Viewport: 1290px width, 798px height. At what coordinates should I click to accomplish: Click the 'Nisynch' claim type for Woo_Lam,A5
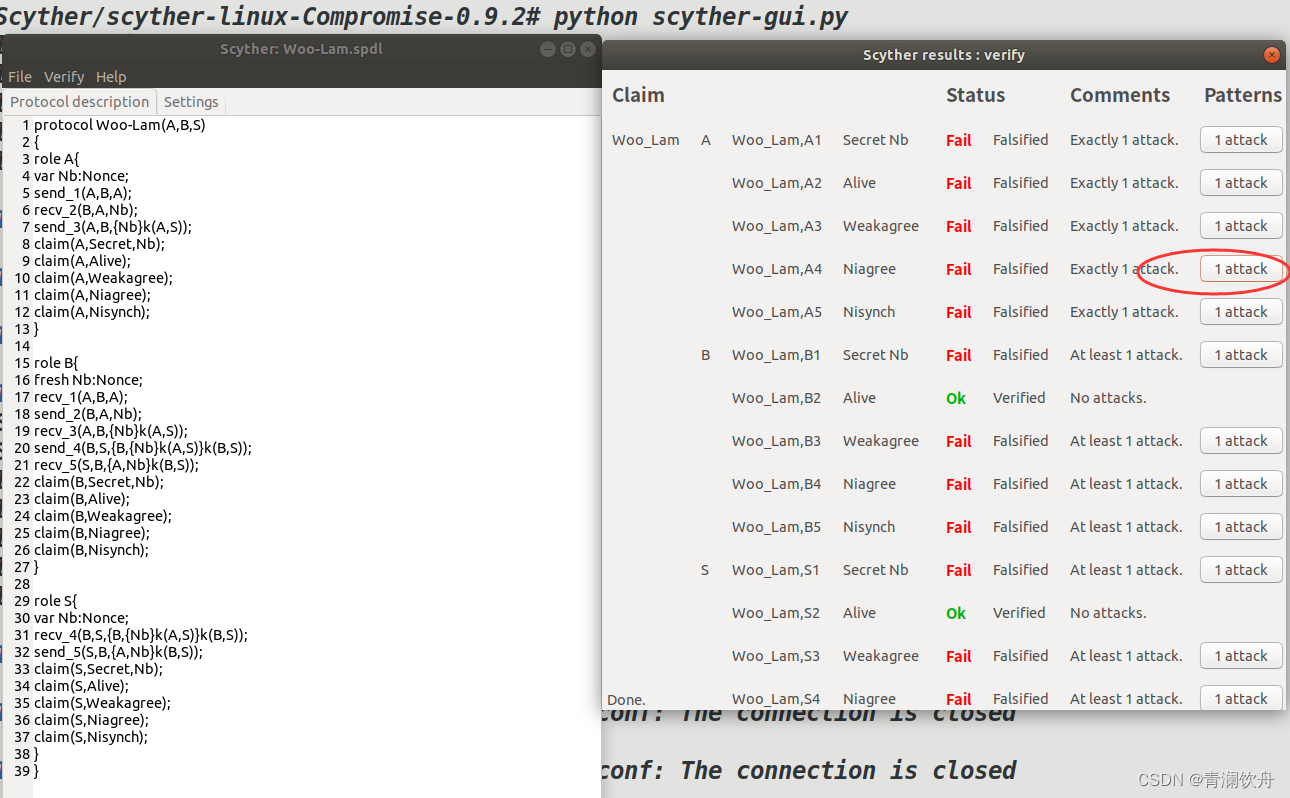(869, 312)
